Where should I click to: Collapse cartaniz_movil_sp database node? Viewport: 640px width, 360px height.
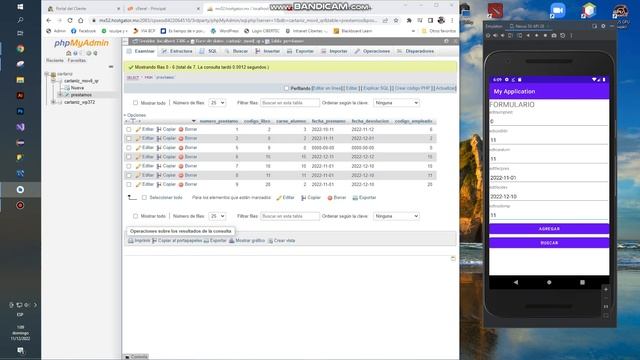tap(53, 81)
